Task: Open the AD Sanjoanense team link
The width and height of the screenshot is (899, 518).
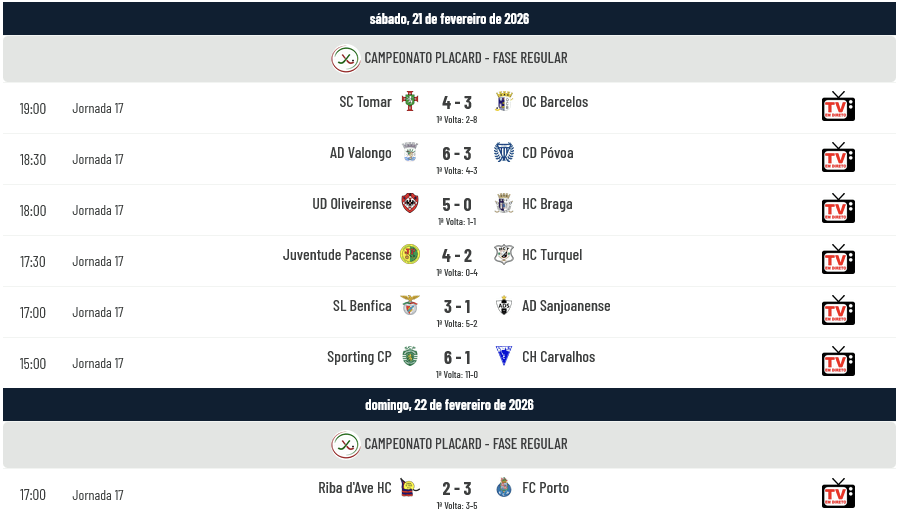Action: pyautogui.click(x=566, y=306)
